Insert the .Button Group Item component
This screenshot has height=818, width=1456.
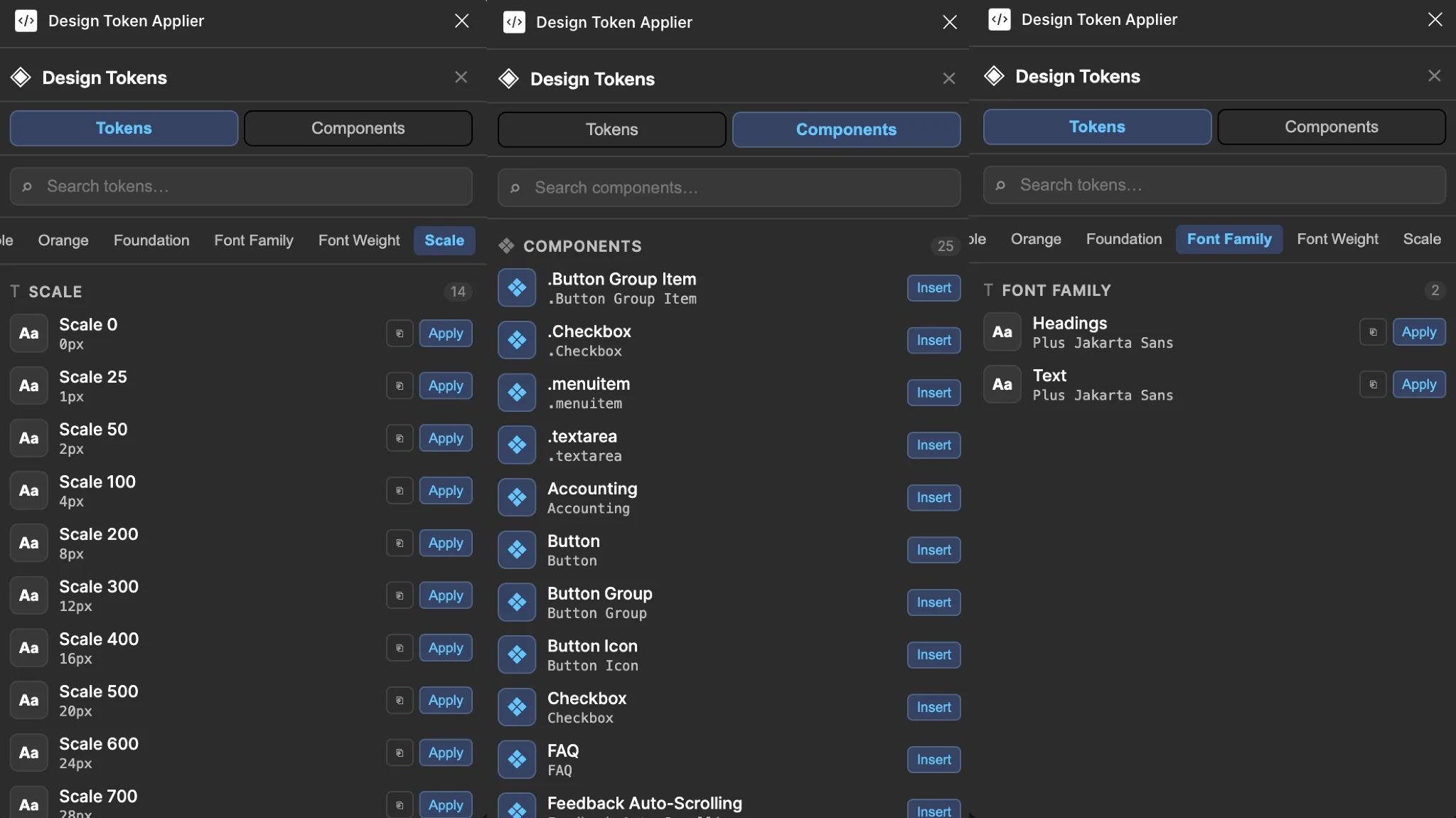933,288
